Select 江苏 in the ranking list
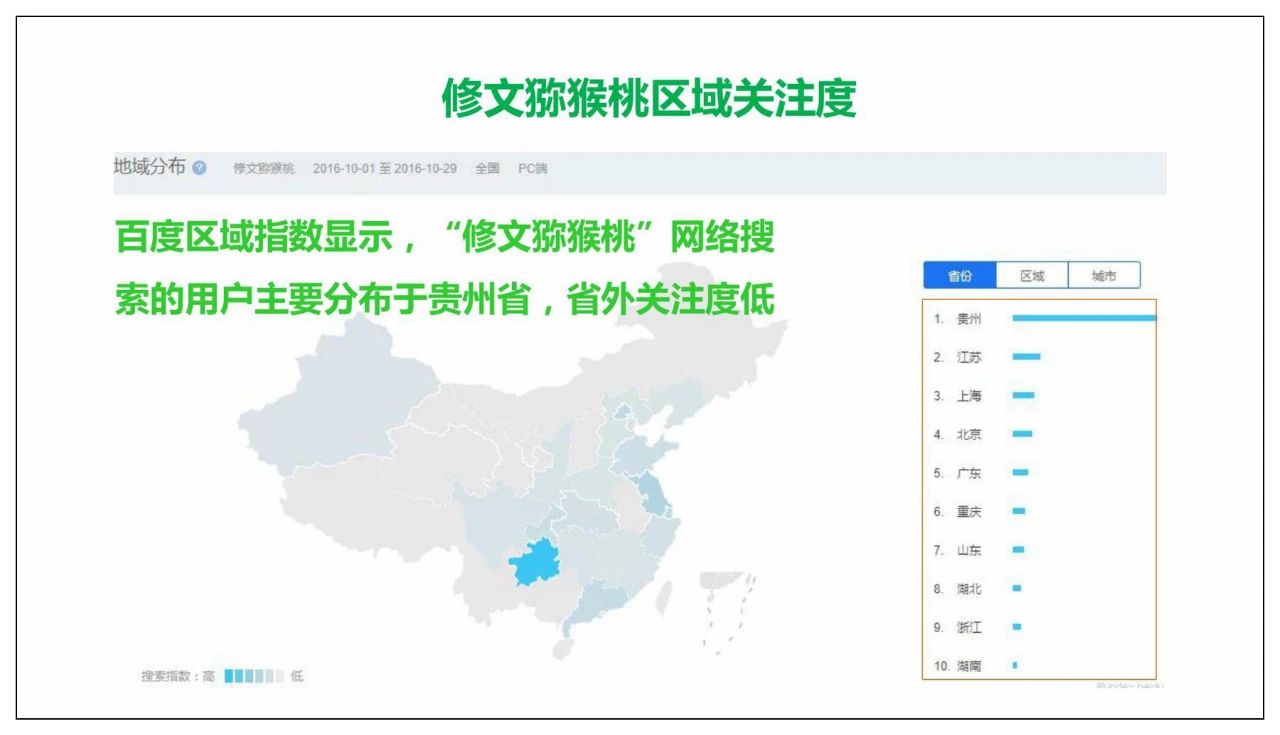Screen dimensions: 1280x735 pyautogui.click(x=969, y=357)
